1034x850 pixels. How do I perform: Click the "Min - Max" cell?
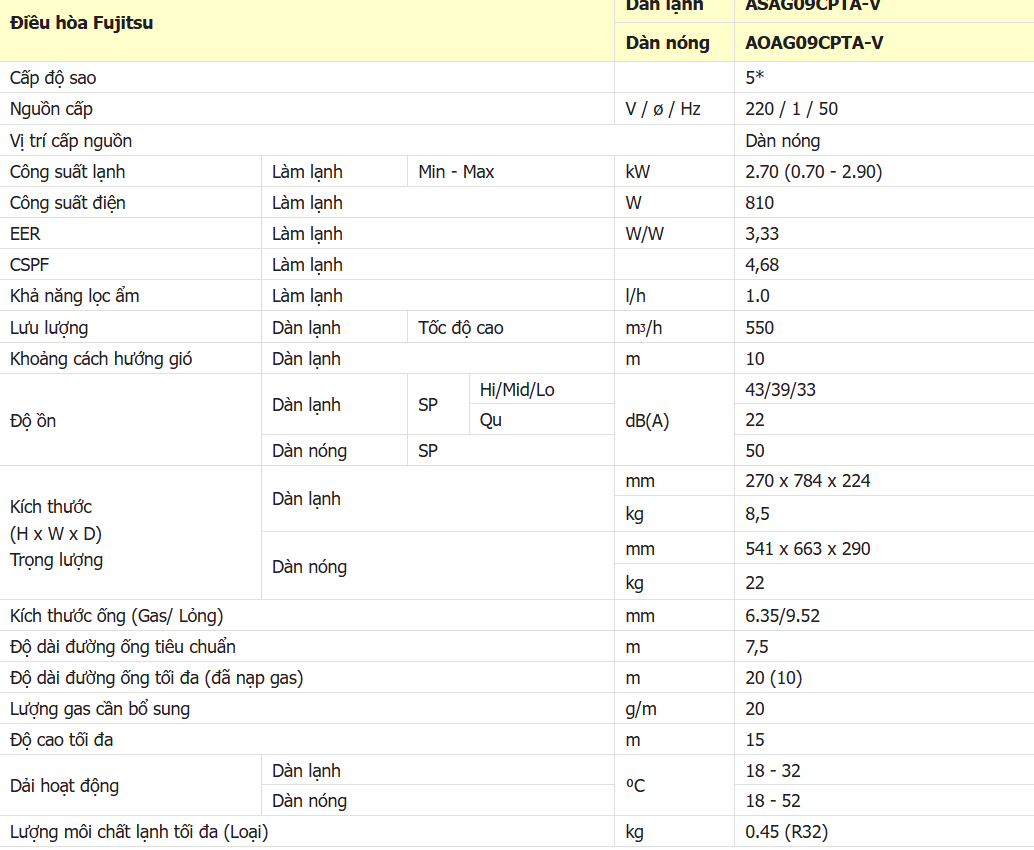coord(456,172)
